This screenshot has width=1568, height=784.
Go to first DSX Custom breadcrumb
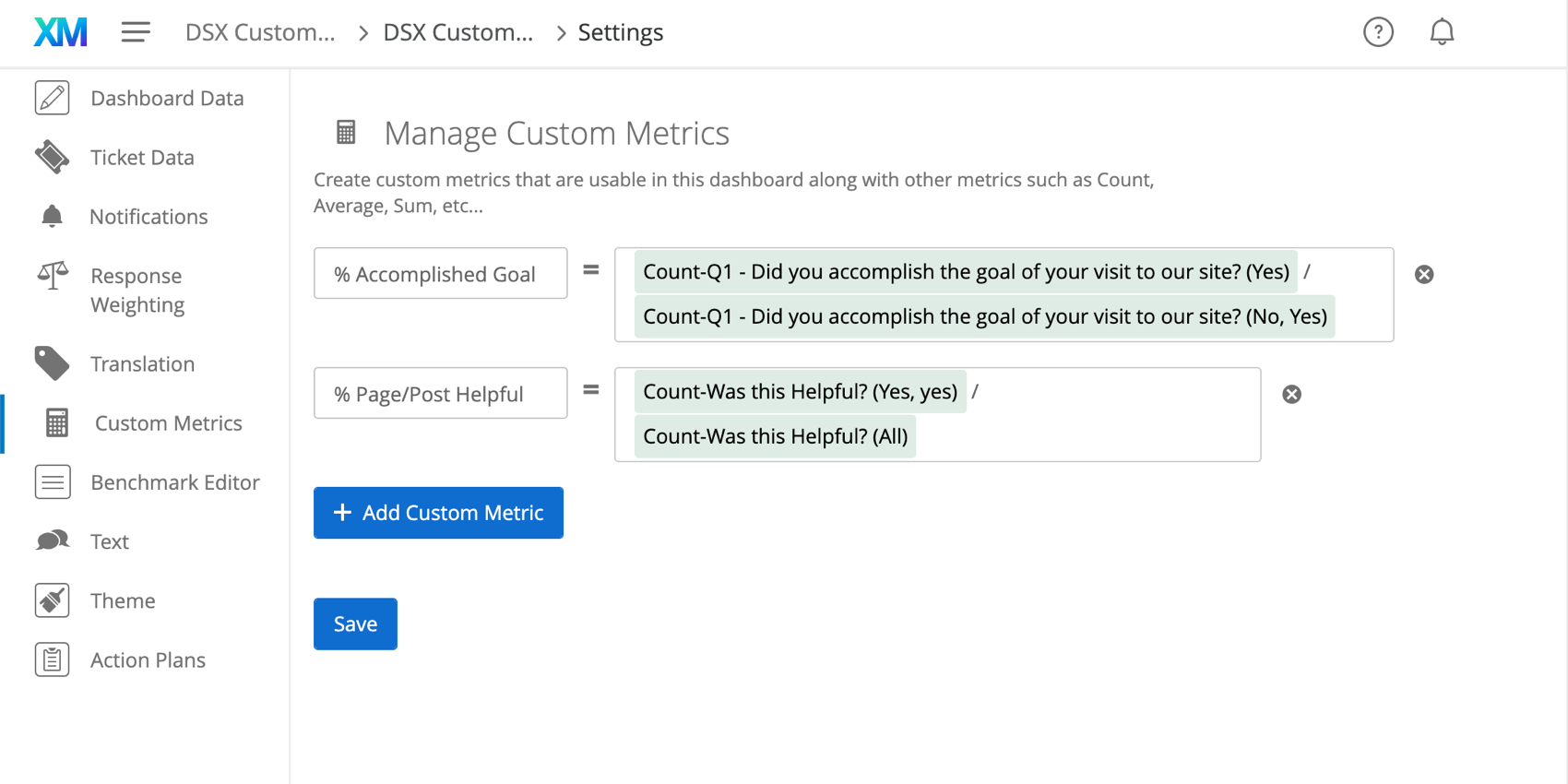coord(260,32)
